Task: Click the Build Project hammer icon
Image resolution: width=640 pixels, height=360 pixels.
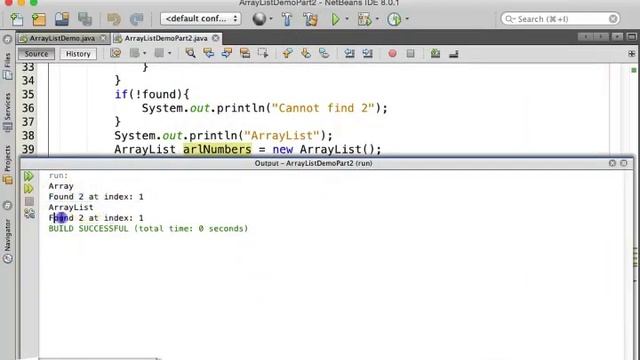Action: [x=287, y=19]
